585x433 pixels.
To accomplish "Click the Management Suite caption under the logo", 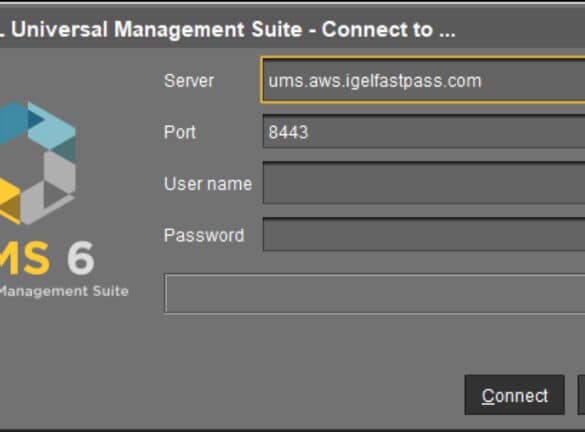I will (x=64, y=291).
